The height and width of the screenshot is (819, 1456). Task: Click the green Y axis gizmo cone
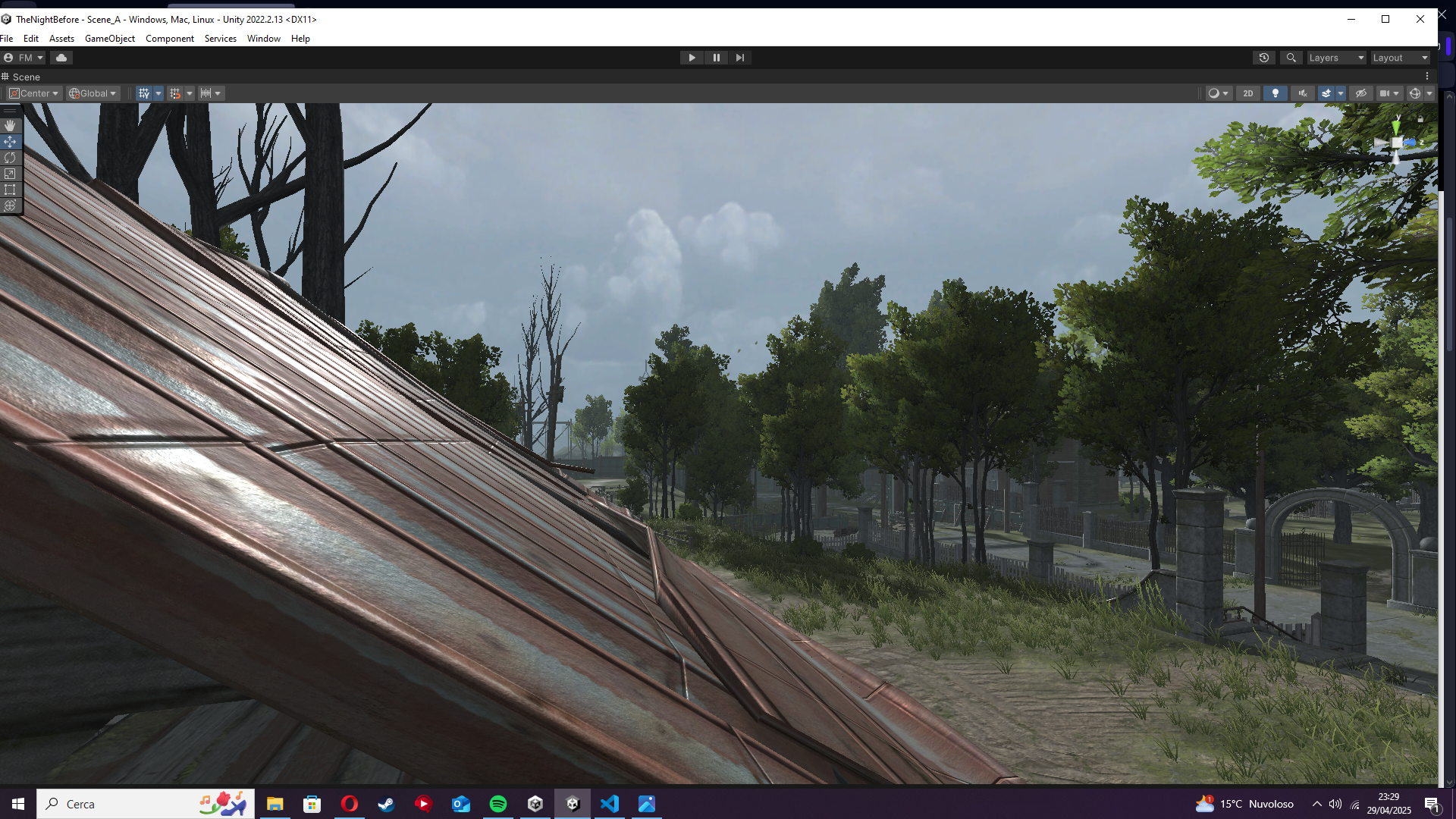pyautogui.click(x=1396, y=126)
